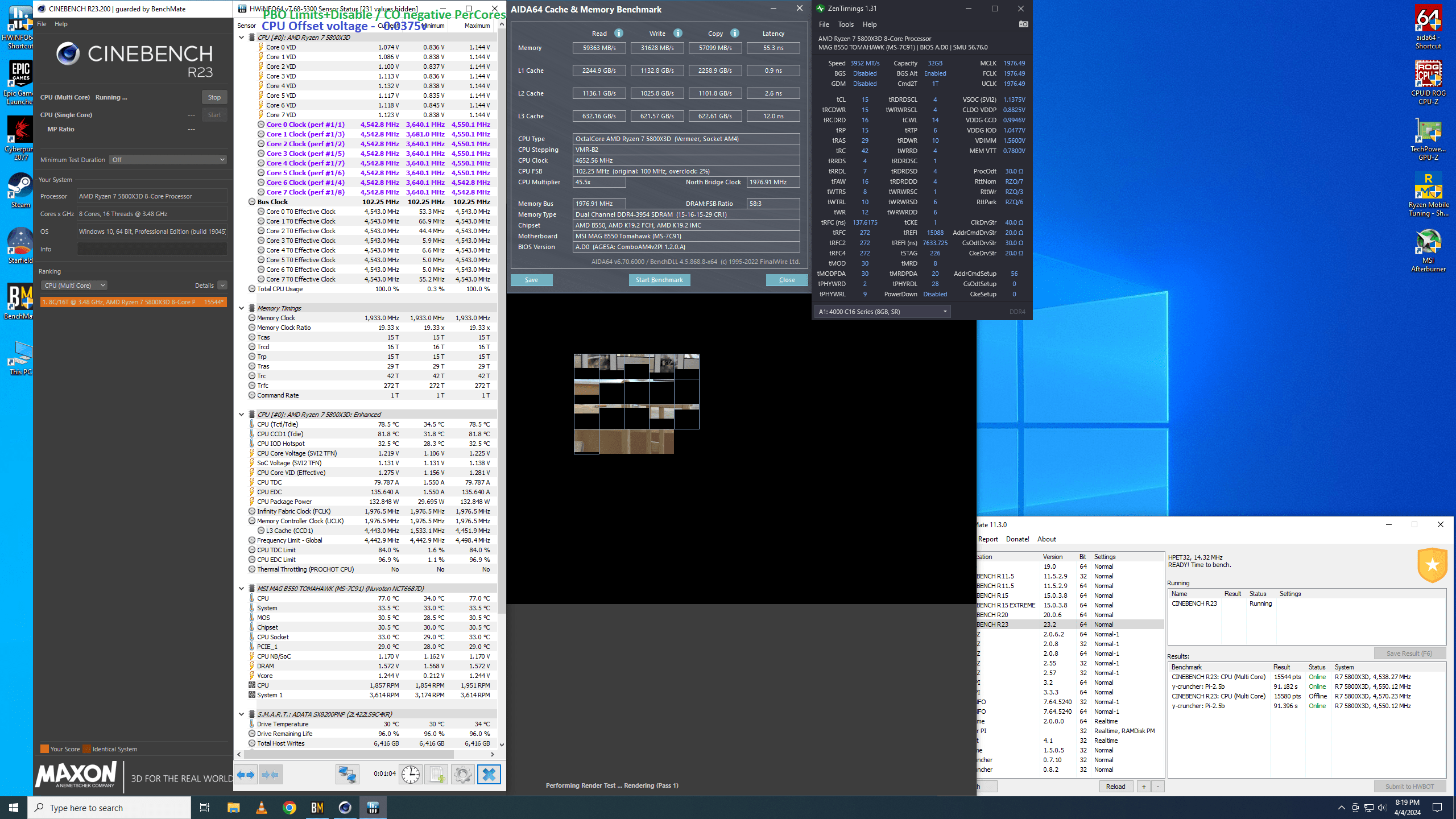
Task: Click Type here to search box
Action: click(x=109, y=808)
